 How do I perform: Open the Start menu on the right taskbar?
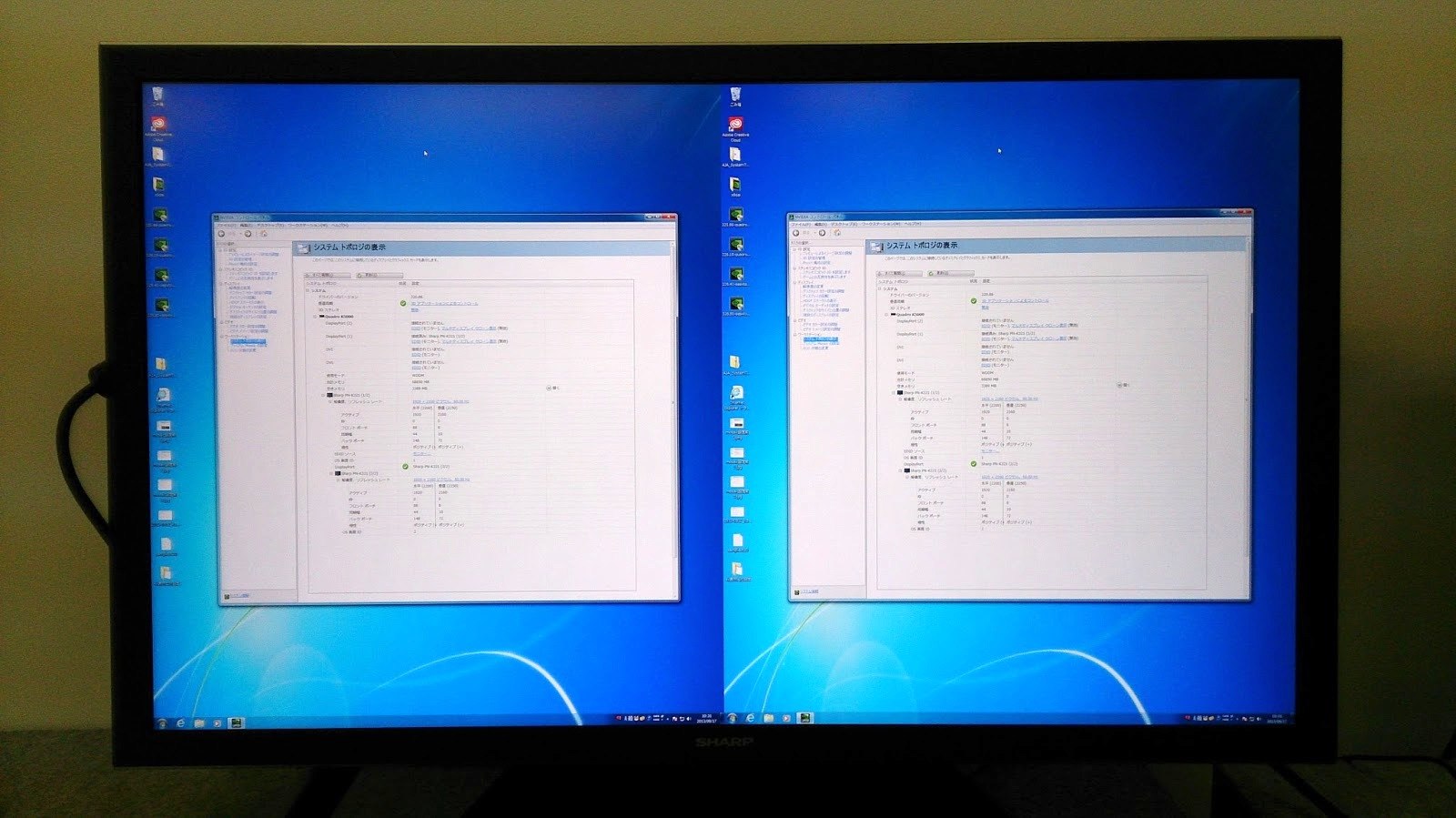[x=733, y=719]
